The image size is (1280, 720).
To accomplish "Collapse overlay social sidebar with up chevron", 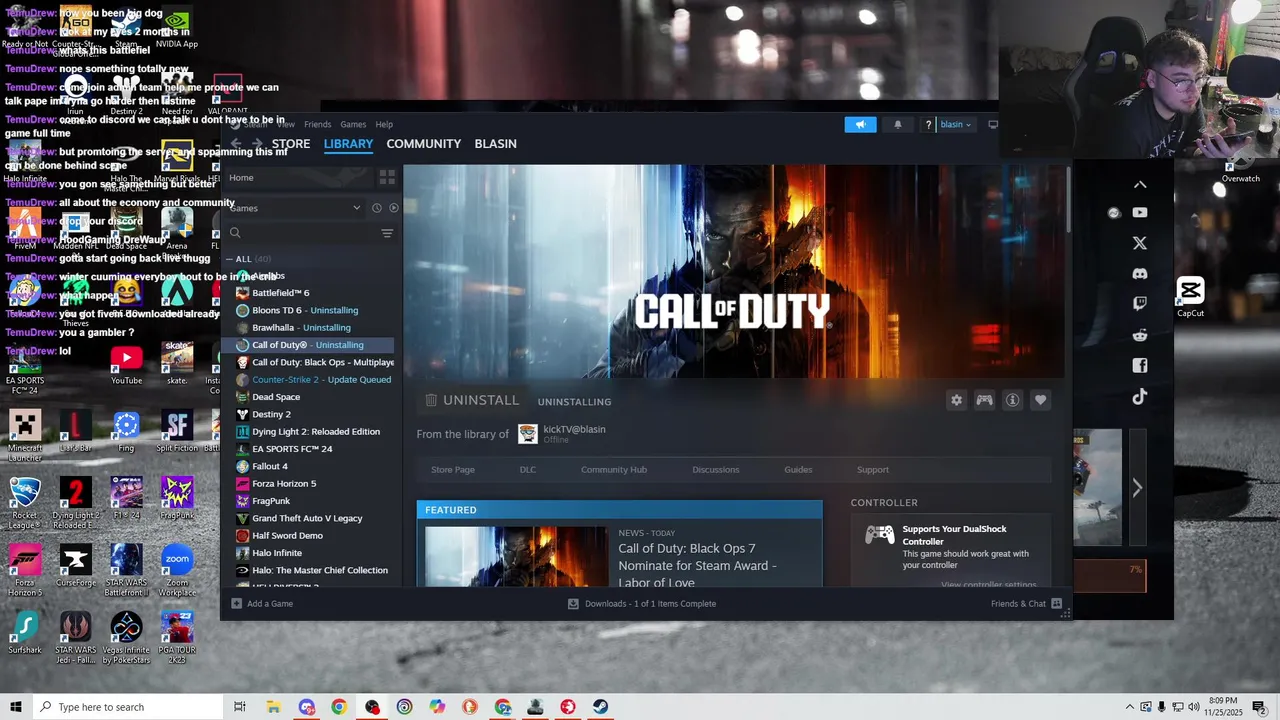I will point(1140,184).
